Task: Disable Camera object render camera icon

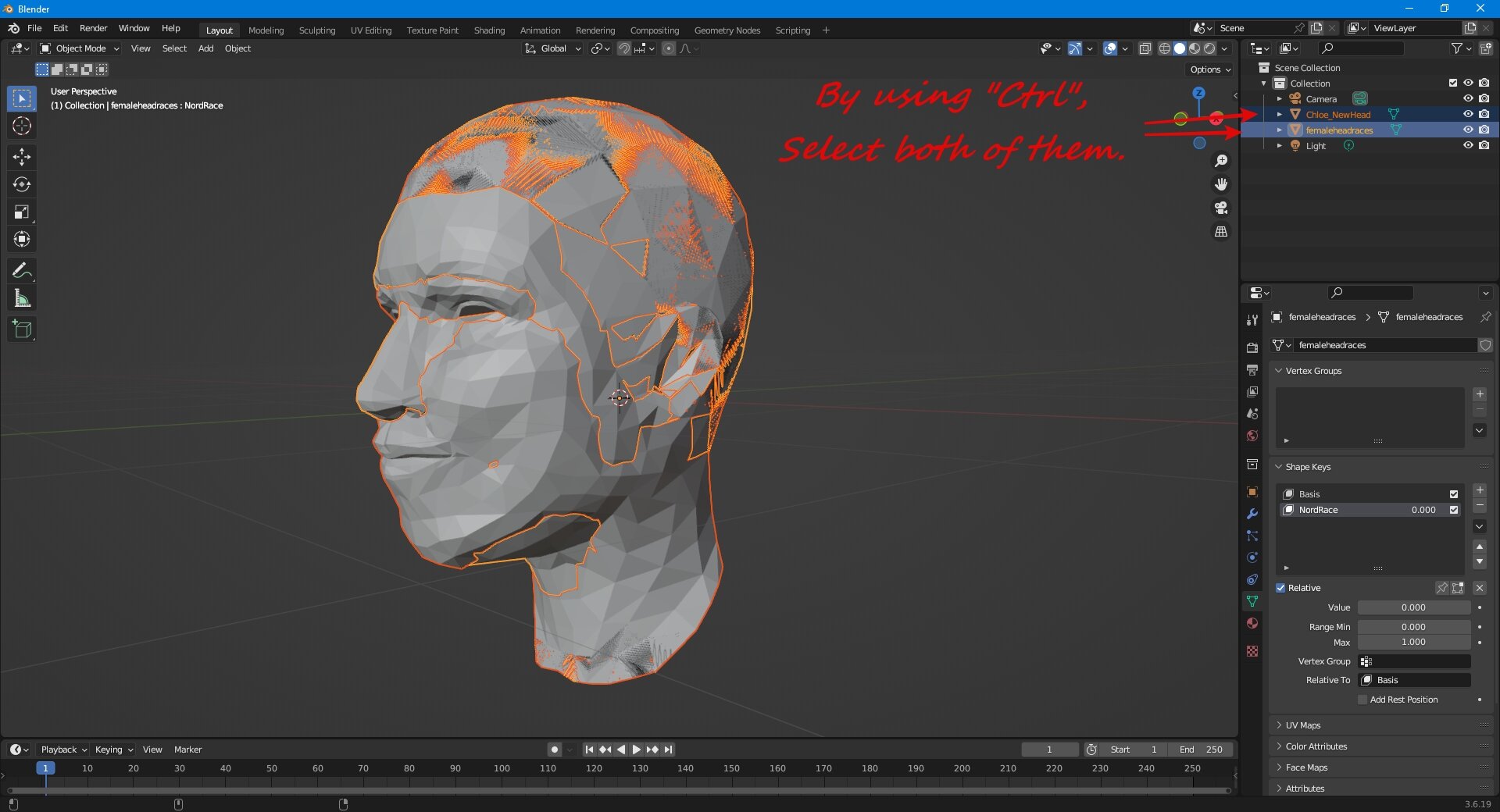Action: [x=1484, y=98]
